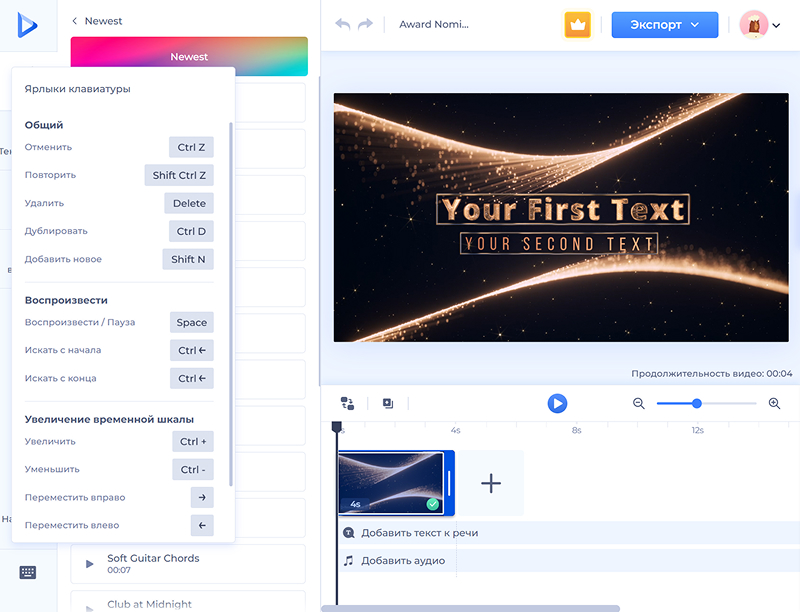Click the duplicate scene icon above timeline
800x612 pixels.
pyautogui.click(x=388, y=403)
